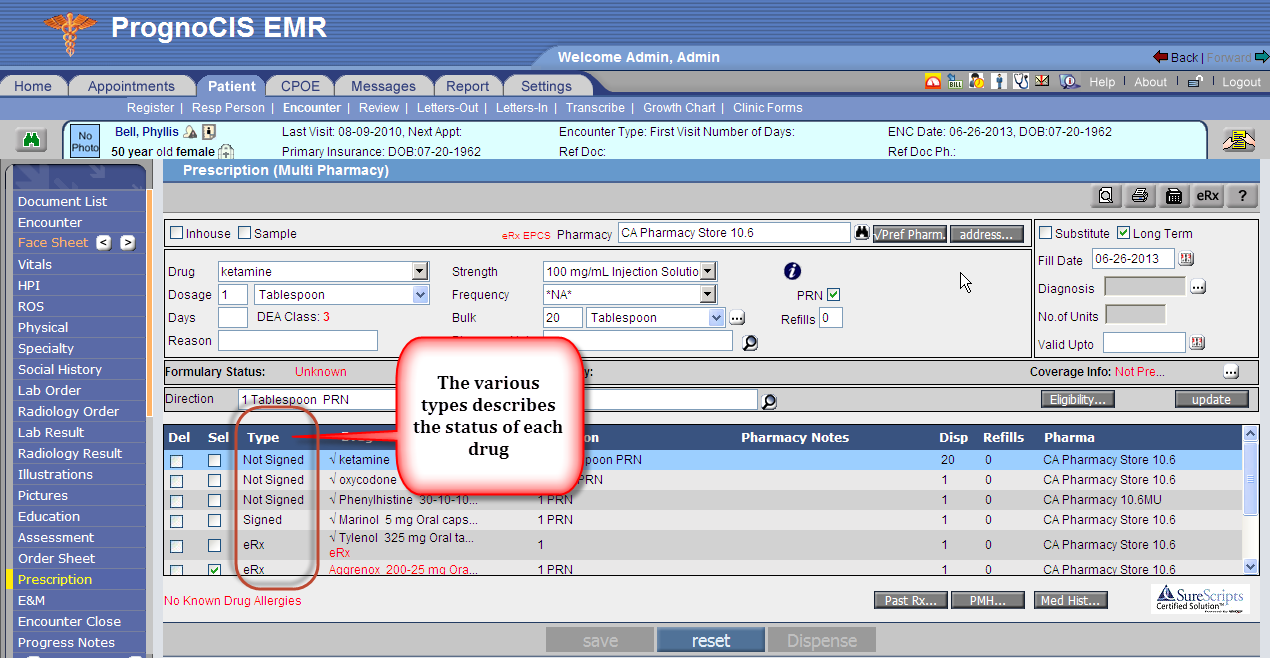The image size is (1270, 658).
Task: Switch to the Home tab
Action: (33, 86)
